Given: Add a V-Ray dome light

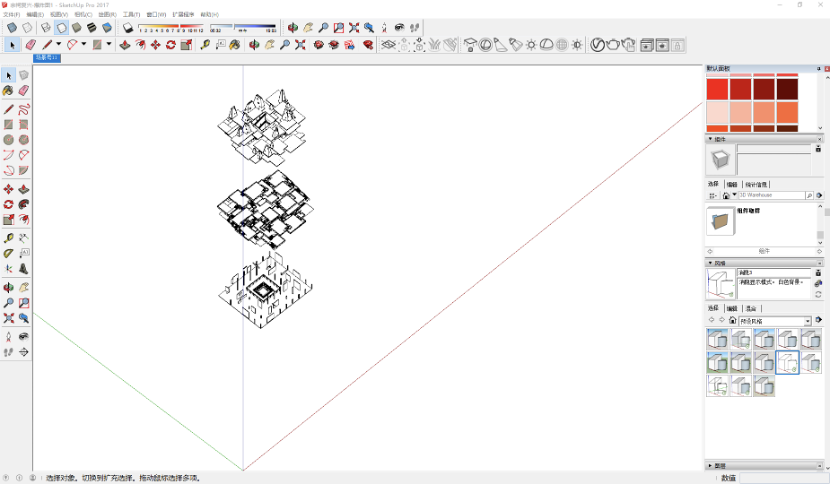Looking at the screenshot, I should coord(547,45).
